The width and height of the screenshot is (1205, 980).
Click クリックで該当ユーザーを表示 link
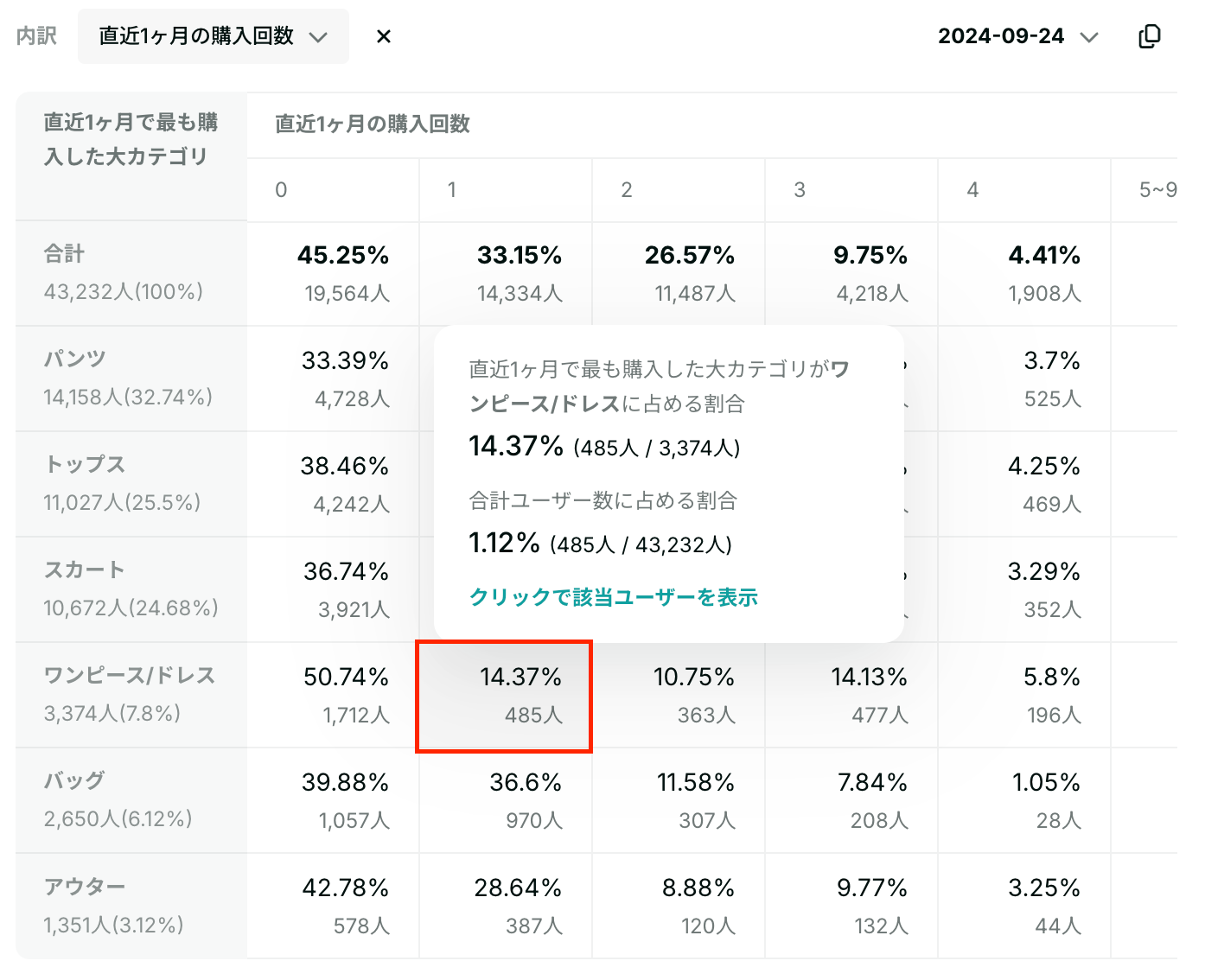[613, 597]
